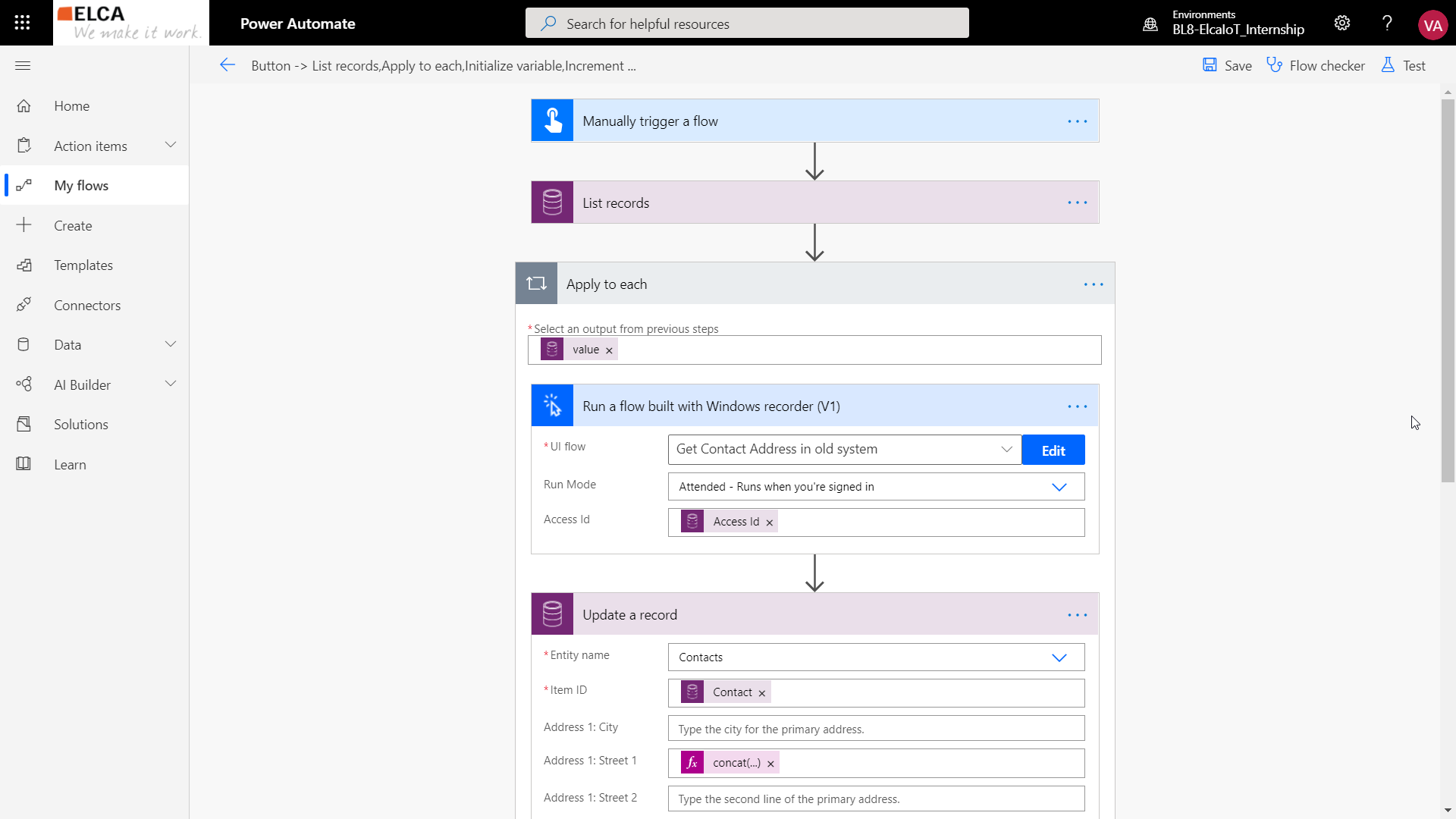Click the Address 1: City input field
The image size is (1456, 819).
pos(875,729)
